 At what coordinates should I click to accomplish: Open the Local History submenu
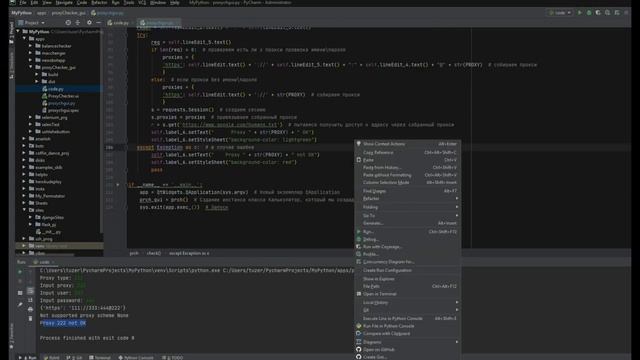(407, 302)
